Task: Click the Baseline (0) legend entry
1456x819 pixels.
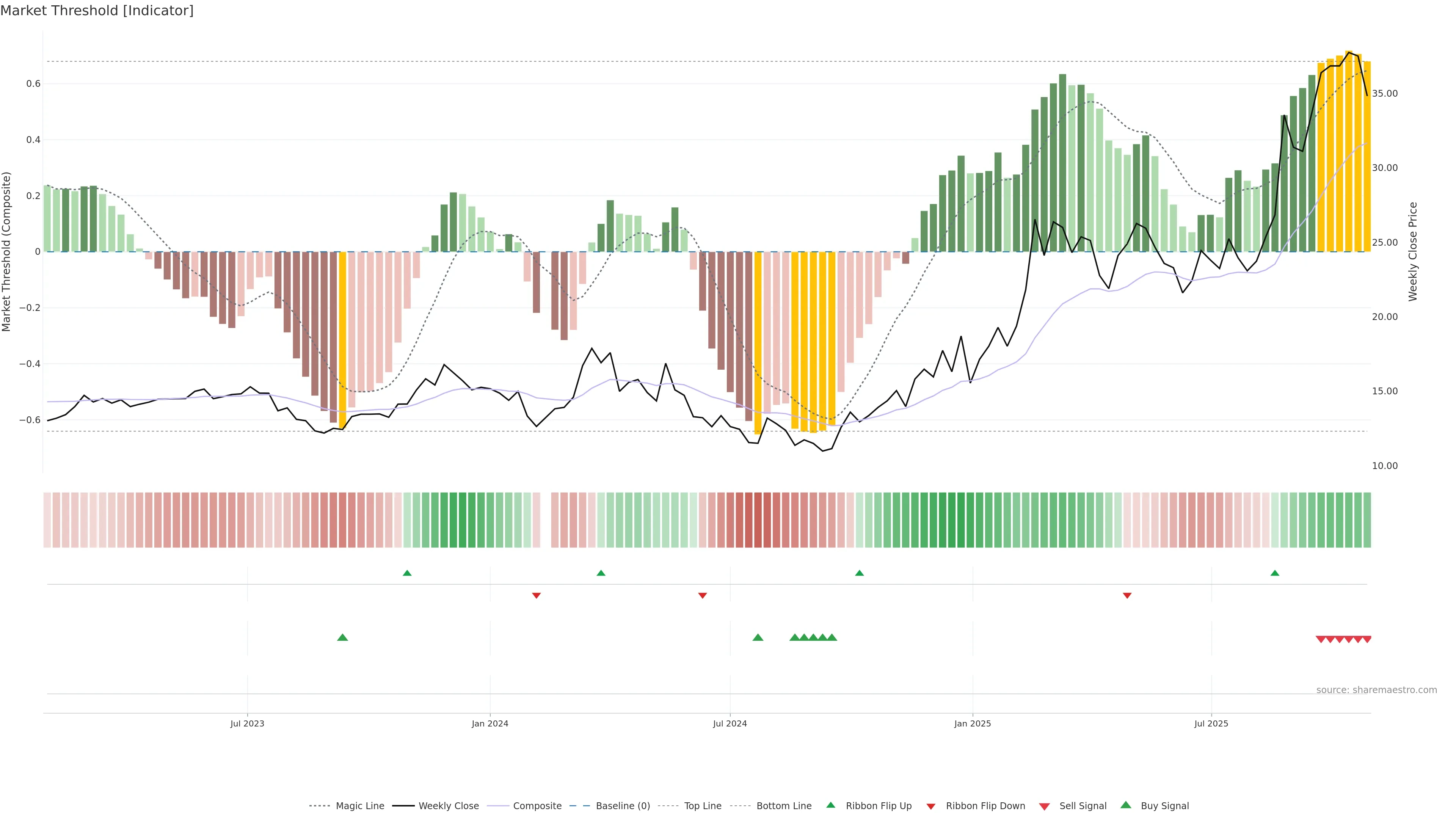Action: (622, 805)
